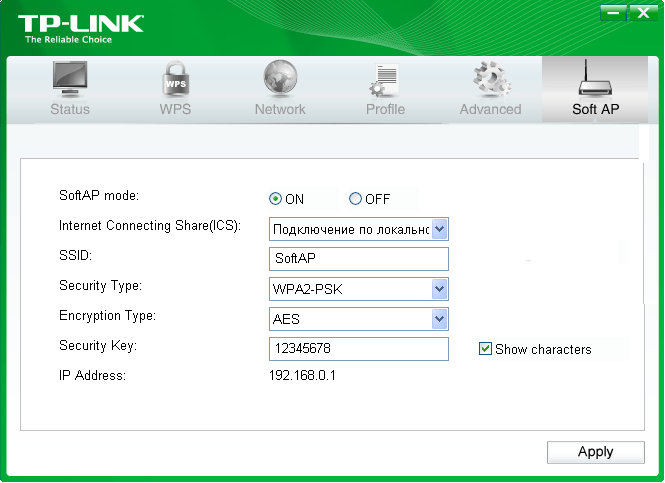Viewport: 665px width, 483px height.
Task: Switch to the Status tab label
Action: pos(70,109)
